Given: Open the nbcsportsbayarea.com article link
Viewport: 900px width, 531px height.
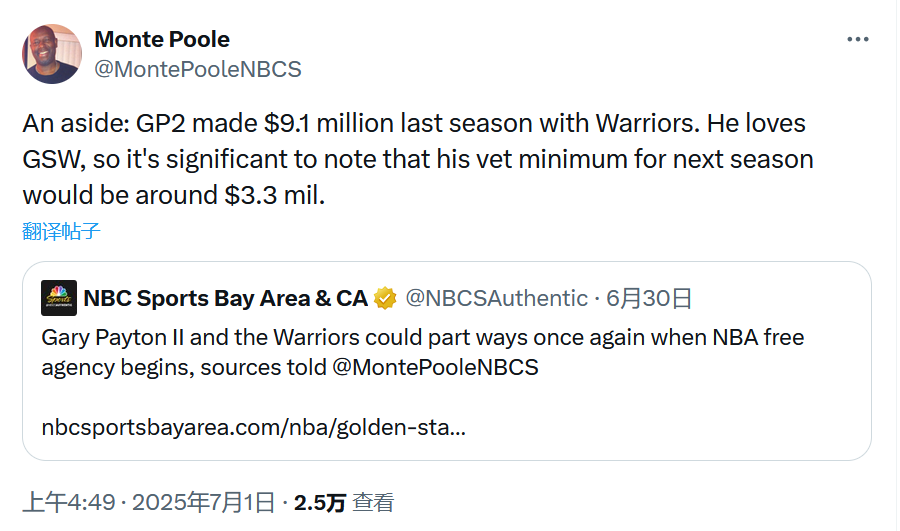Looking at the screenshot, I should coord(253,427).
